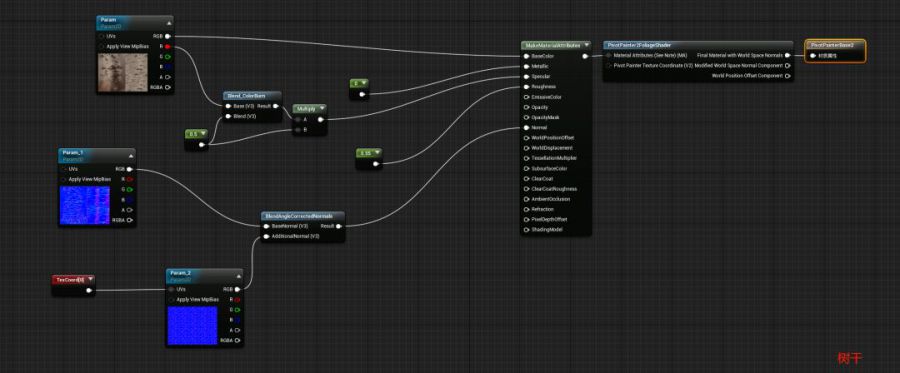Viewport: 900px width, 373px height.
Task: Select the PivotPainterBase2 node title
Action: (x=832, y=45)
